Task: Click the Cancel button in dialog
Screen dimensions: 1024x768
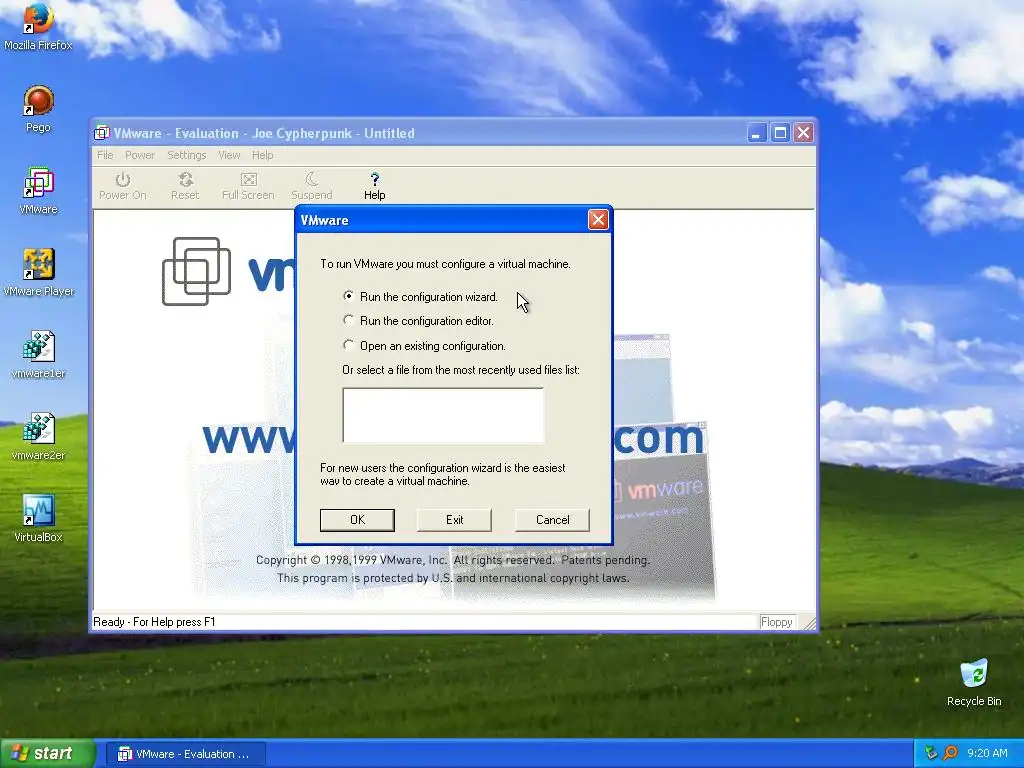Action: tap(552, 520)
